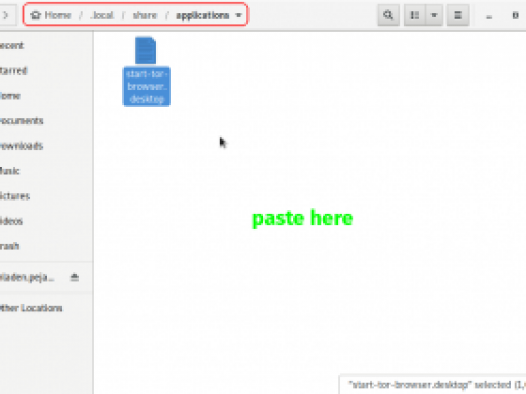This screenshot has width=526, height=394.
Task: Go to the .local path segment
Action: coord(102,15)
